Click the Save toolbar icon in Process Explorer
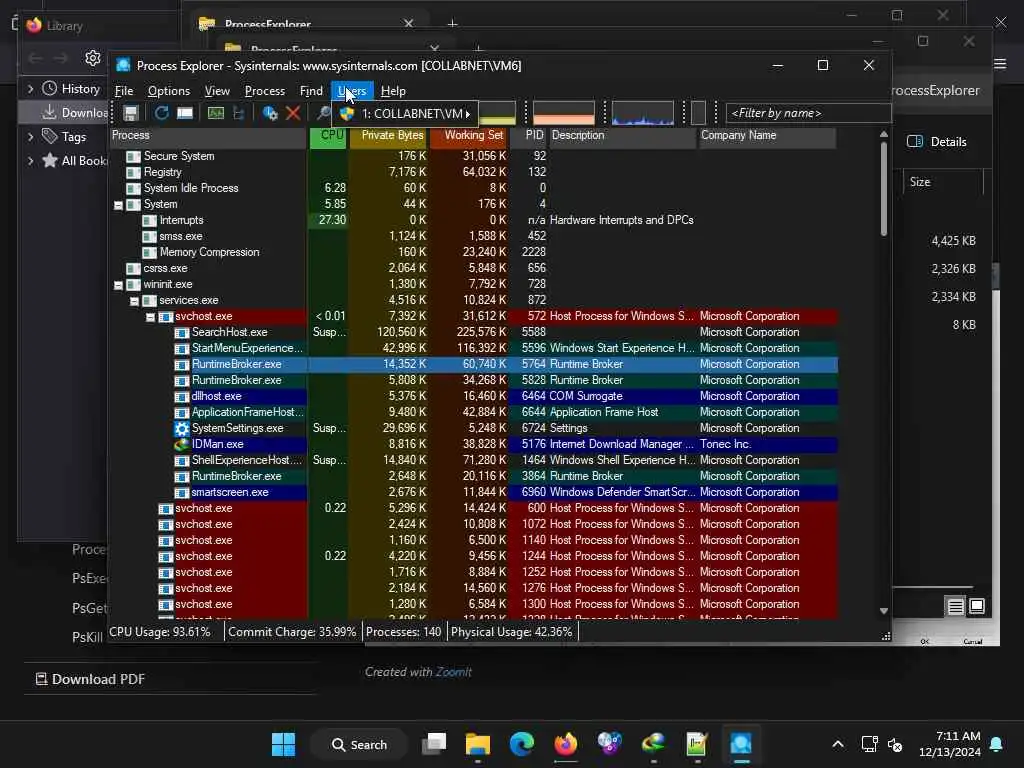The image size is (1024, 768). pos(131,113)
